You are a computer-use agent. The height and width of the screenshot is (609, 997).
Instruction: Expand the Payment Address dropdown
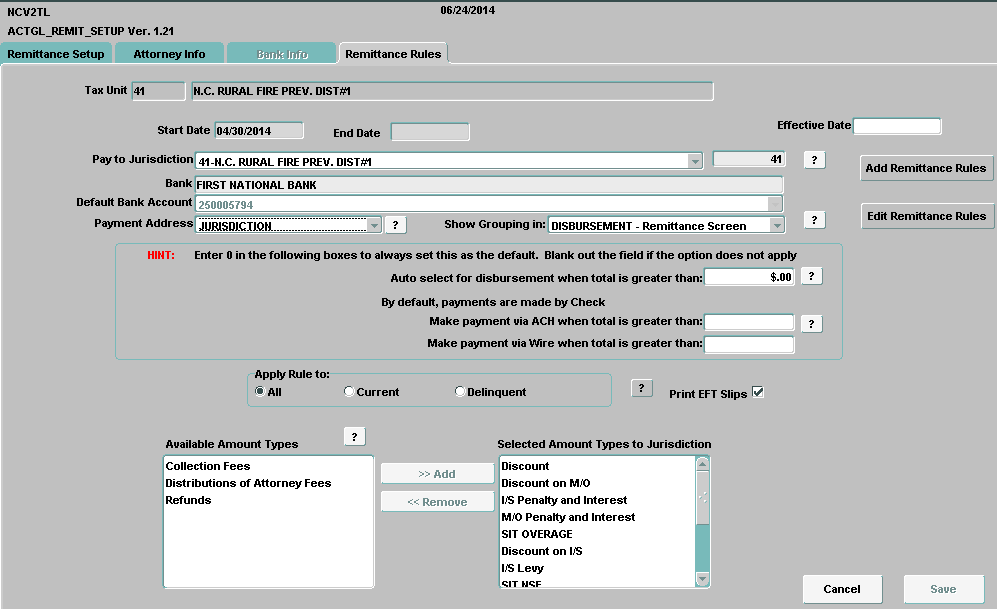point(374,225)
